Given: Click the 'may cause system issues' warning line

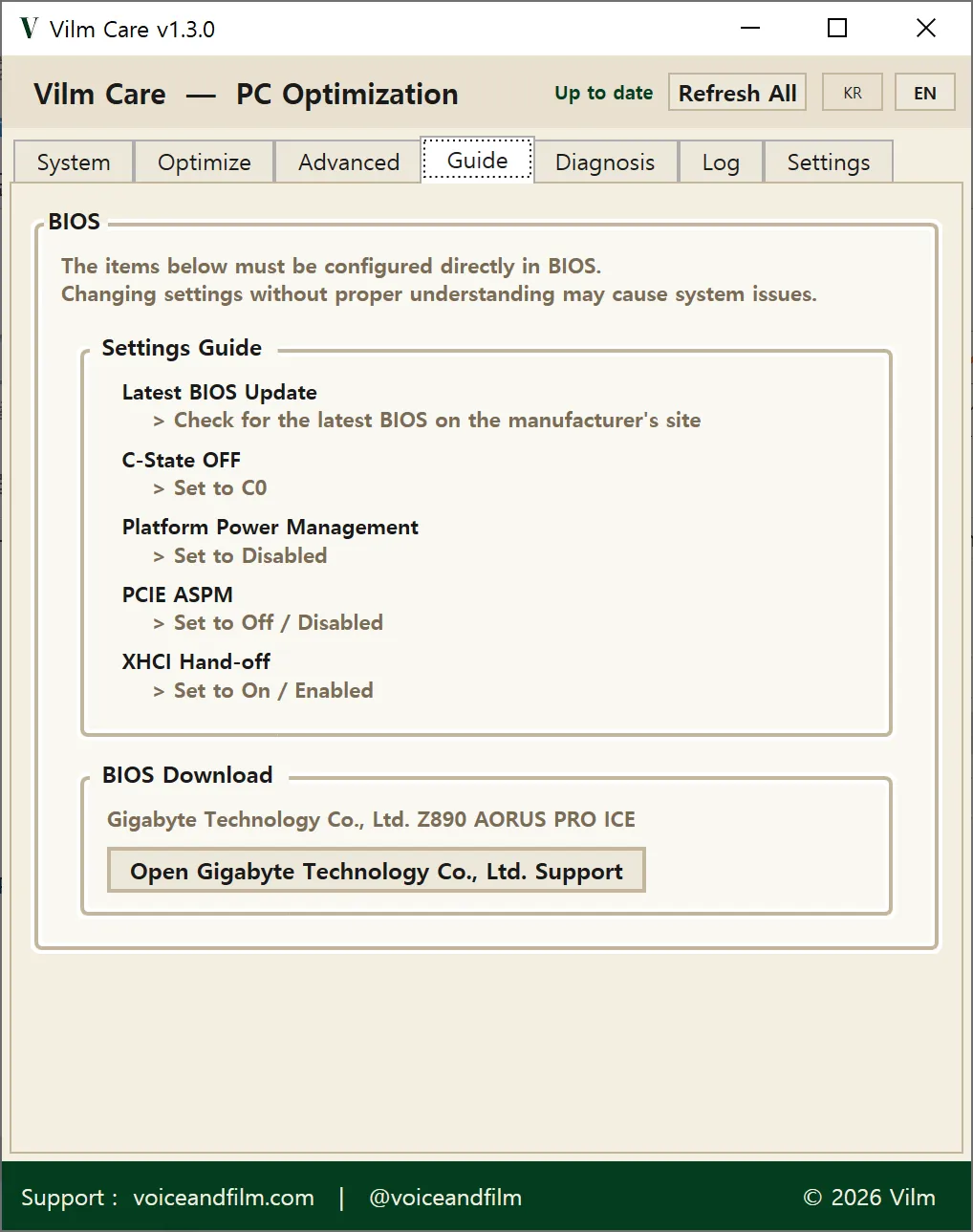Looking at the screenshot, I should (439, 294).
